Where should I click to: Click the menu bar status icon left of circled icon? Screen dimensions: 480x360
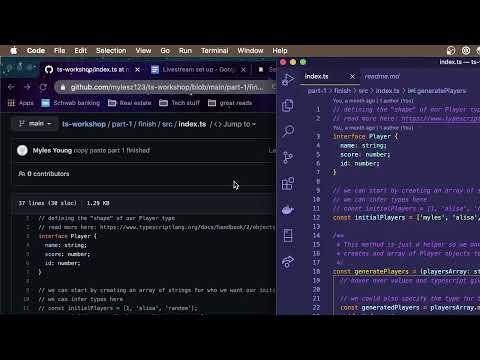(x=451, y=51)
